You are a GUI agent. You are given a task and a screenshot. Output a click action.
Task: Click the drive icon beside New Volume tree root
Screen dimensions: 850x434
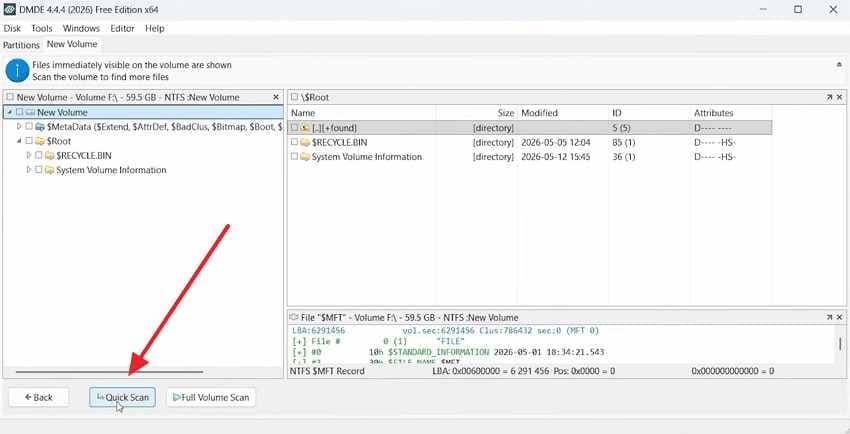tap(30, 113)
